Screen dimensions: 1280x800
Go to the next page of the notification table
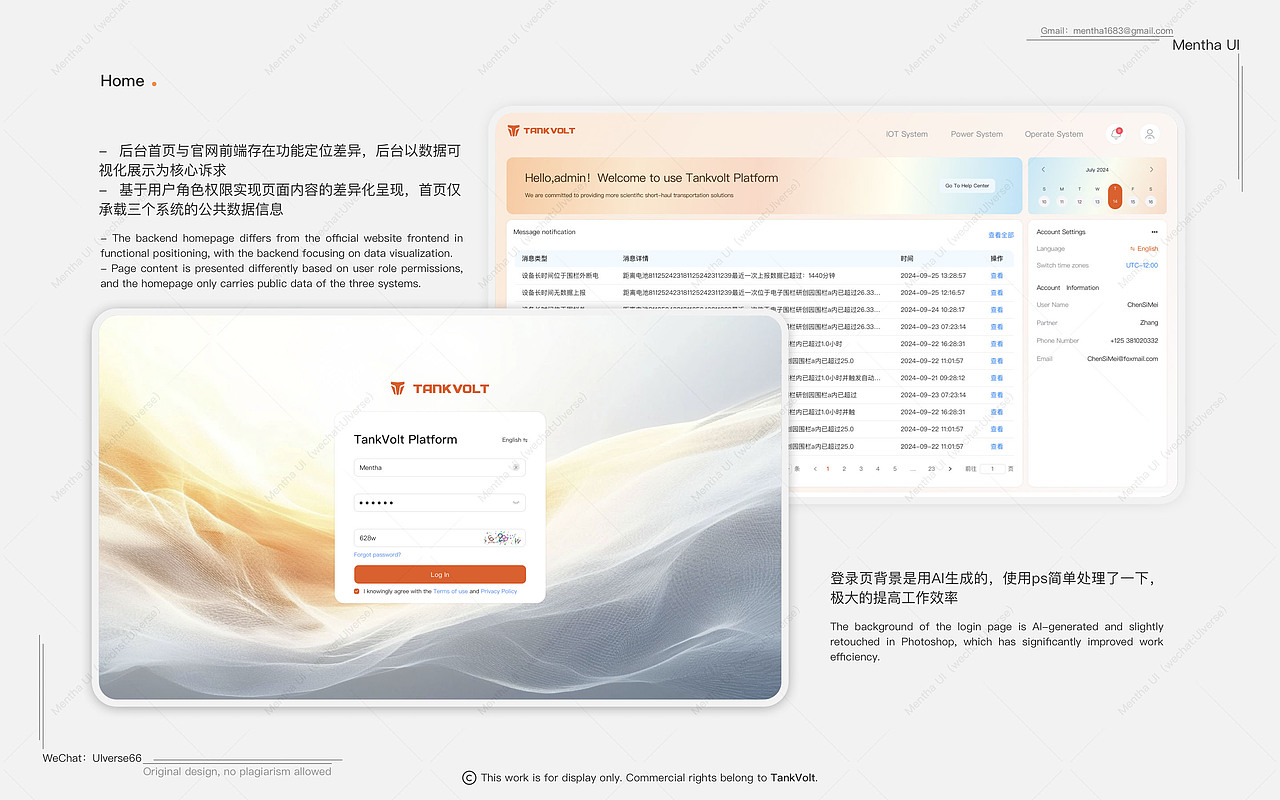point(950,468)
